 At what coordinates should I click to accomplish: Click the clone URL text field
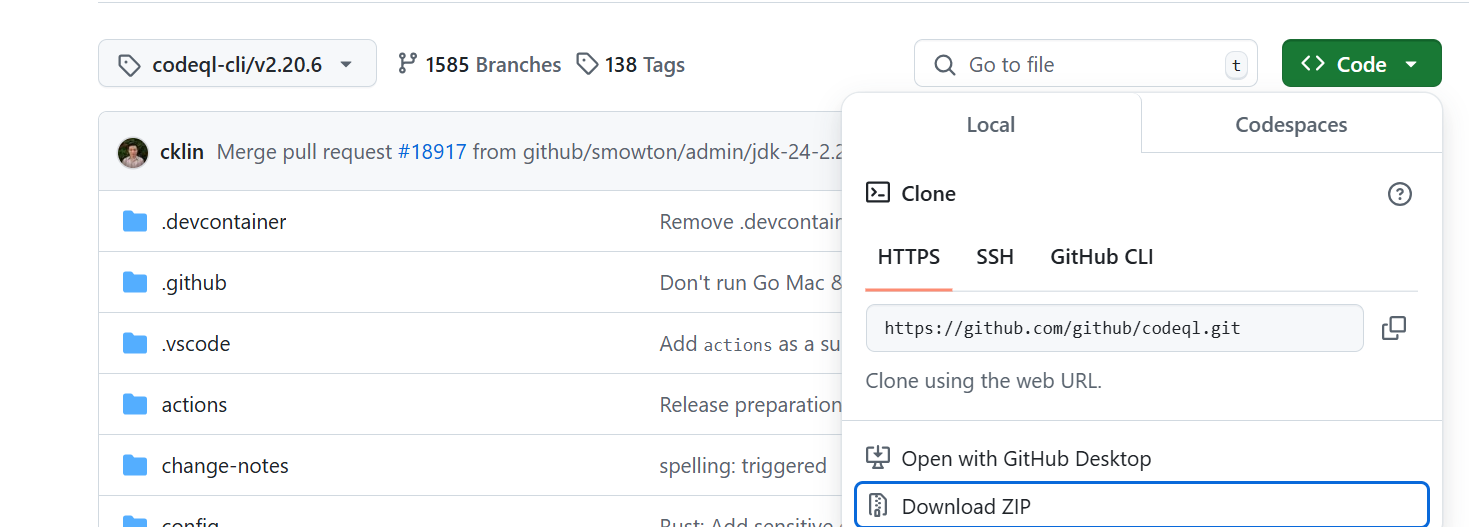(x=1113, y=328)
